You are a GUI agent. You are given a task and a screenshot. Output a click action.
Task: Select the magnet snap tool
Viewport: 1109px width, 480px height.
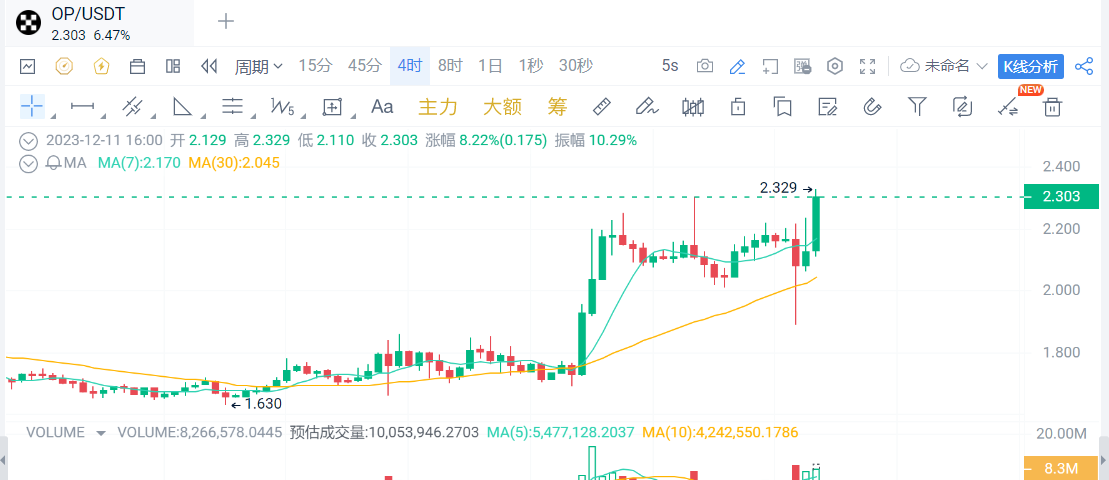(871, 106)
